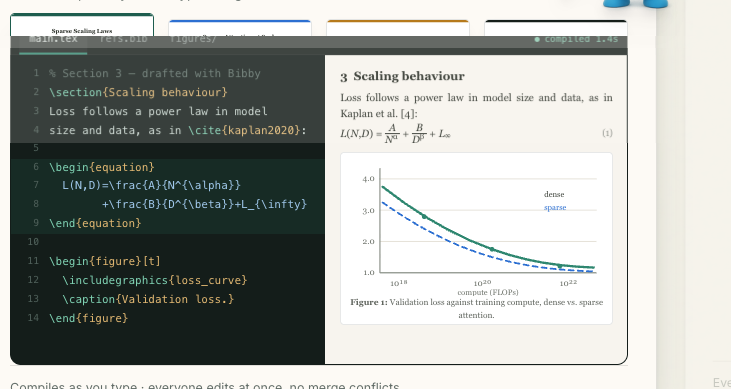Switch to the refs.bib tab
Image resolution: width=731 pixels, height=389 pixels.
(x=124, y=39)
